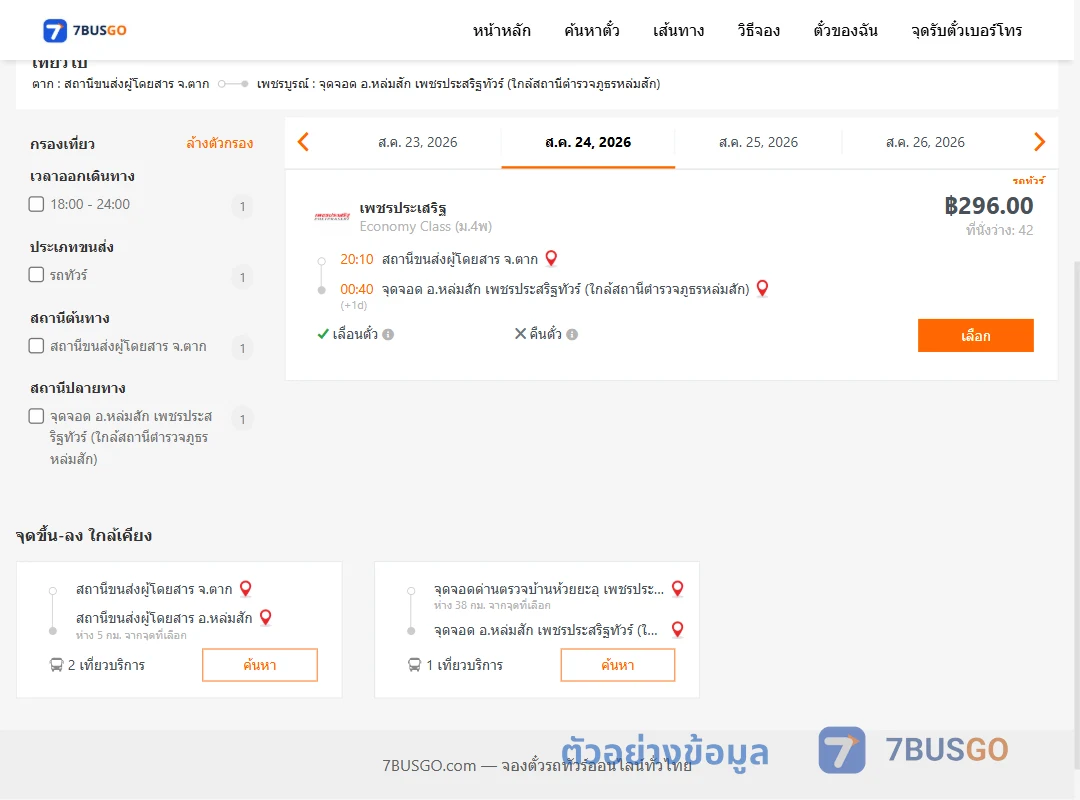Click the X mark beside คืนตั๋ว

point(521,334)
